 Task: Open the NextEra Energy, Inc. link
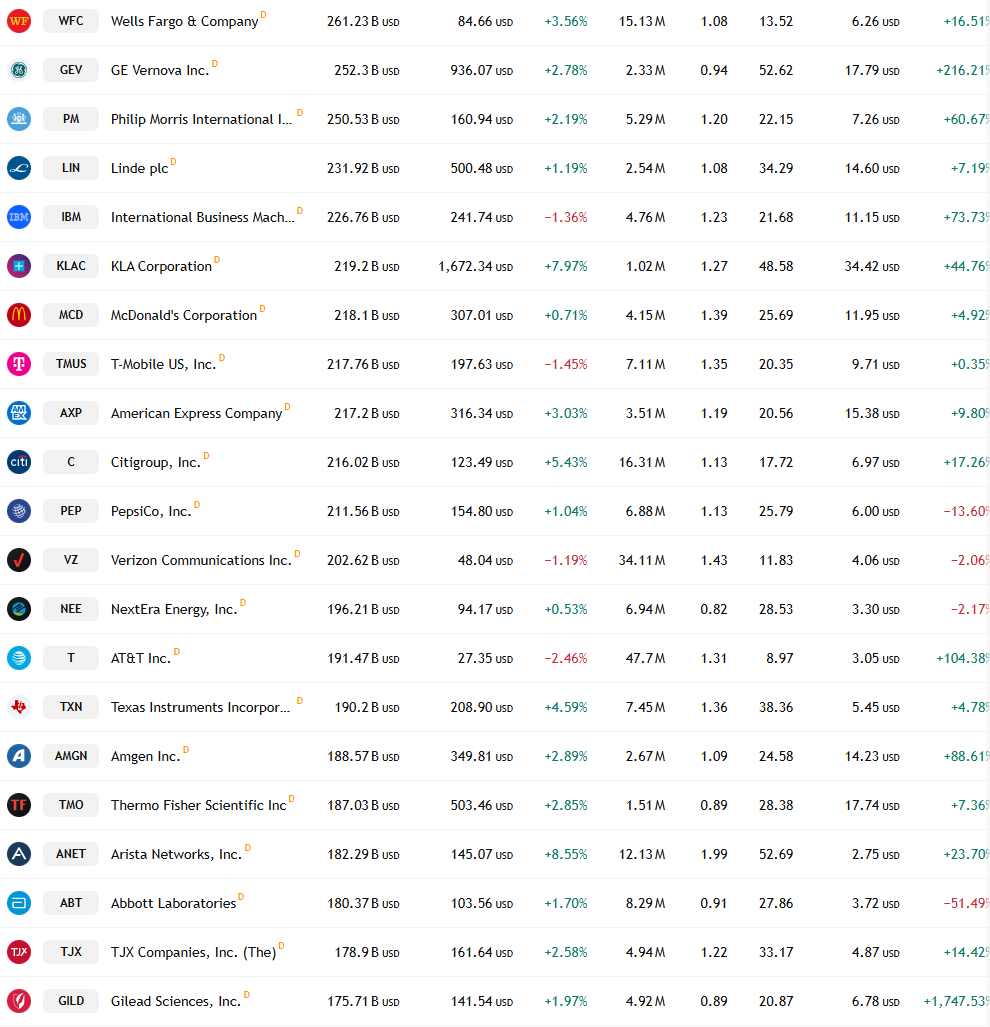coord(174,609)
